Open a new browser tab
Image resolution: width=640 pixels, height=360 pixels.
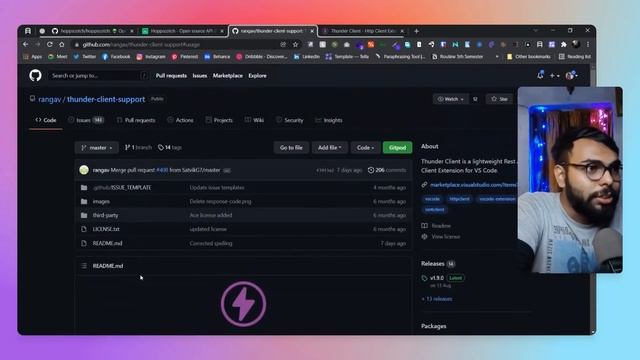pos(416,31)
